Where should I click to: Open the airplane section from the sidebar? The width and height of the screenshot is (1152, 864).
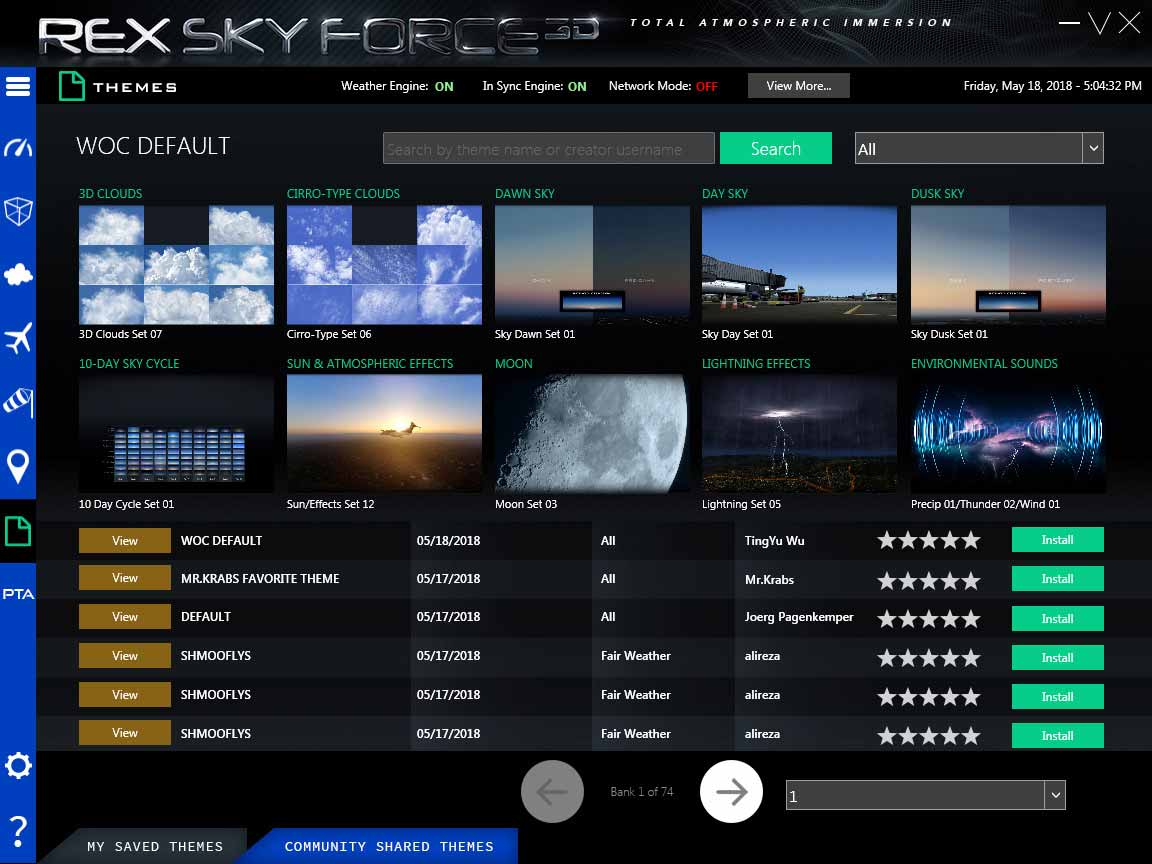18,338
